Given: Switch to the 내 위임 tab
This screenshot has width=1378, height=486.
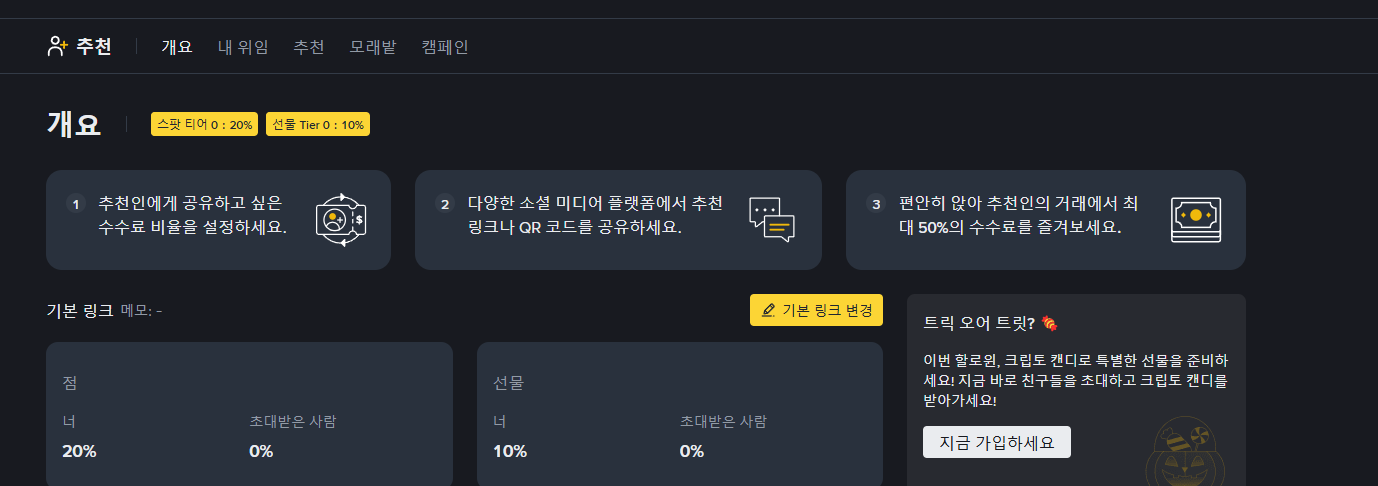Looking at the screenshot, I should tap(243, 46).
